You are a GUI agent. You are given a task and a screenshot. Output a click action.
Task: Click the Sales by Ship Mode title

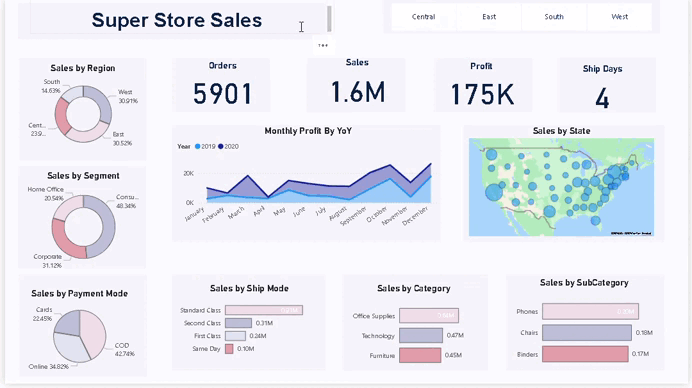249,288
